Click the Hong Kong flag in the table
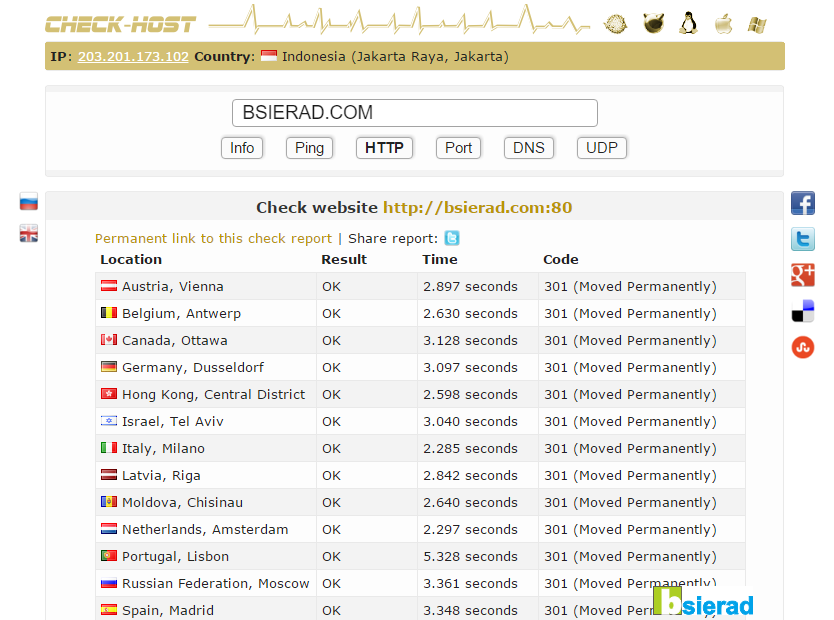This screenshot has height=620, width=834. (109, 394)
